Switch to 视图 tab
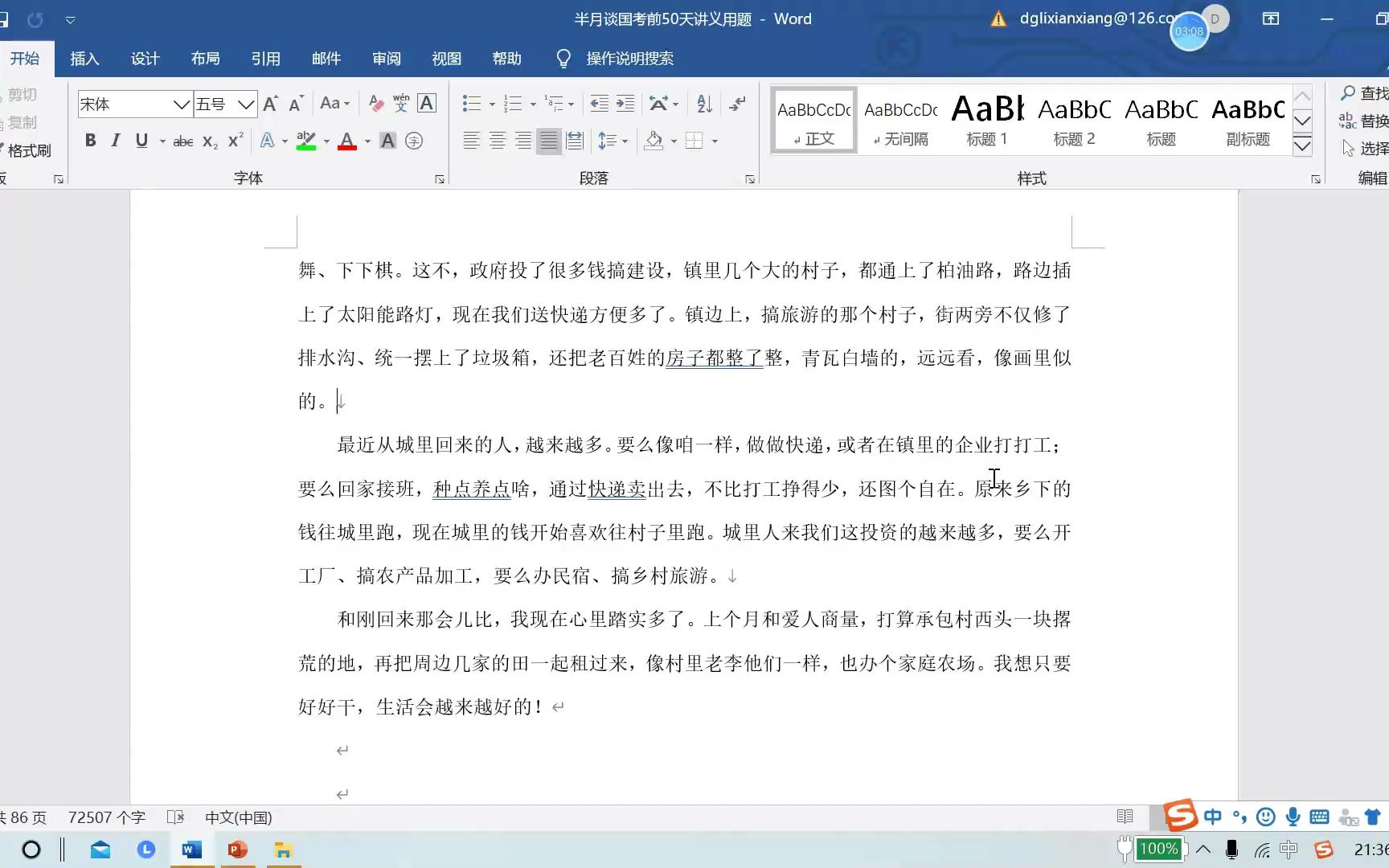The width and height of the screenshot is (1389, 868). (x=447, y=59)
